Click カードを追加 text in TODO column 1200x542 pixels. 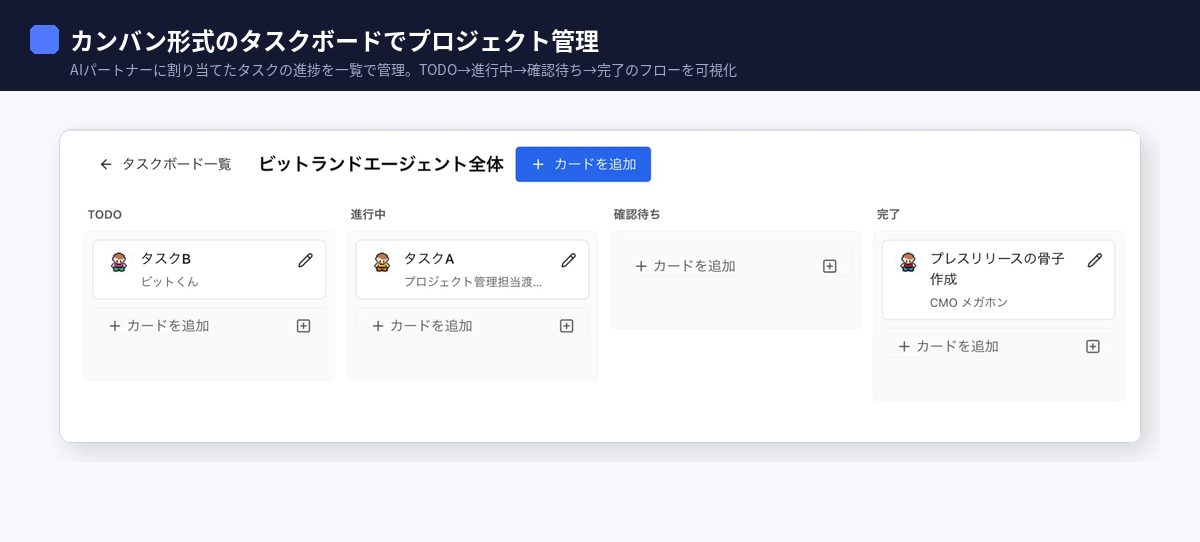click(x=167, y=326)
